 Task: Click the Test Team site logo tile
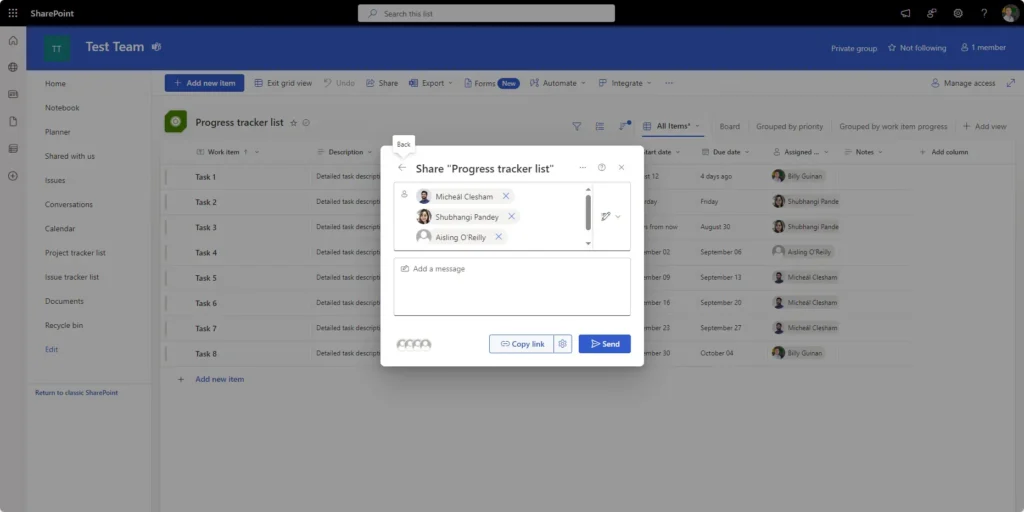56,48
